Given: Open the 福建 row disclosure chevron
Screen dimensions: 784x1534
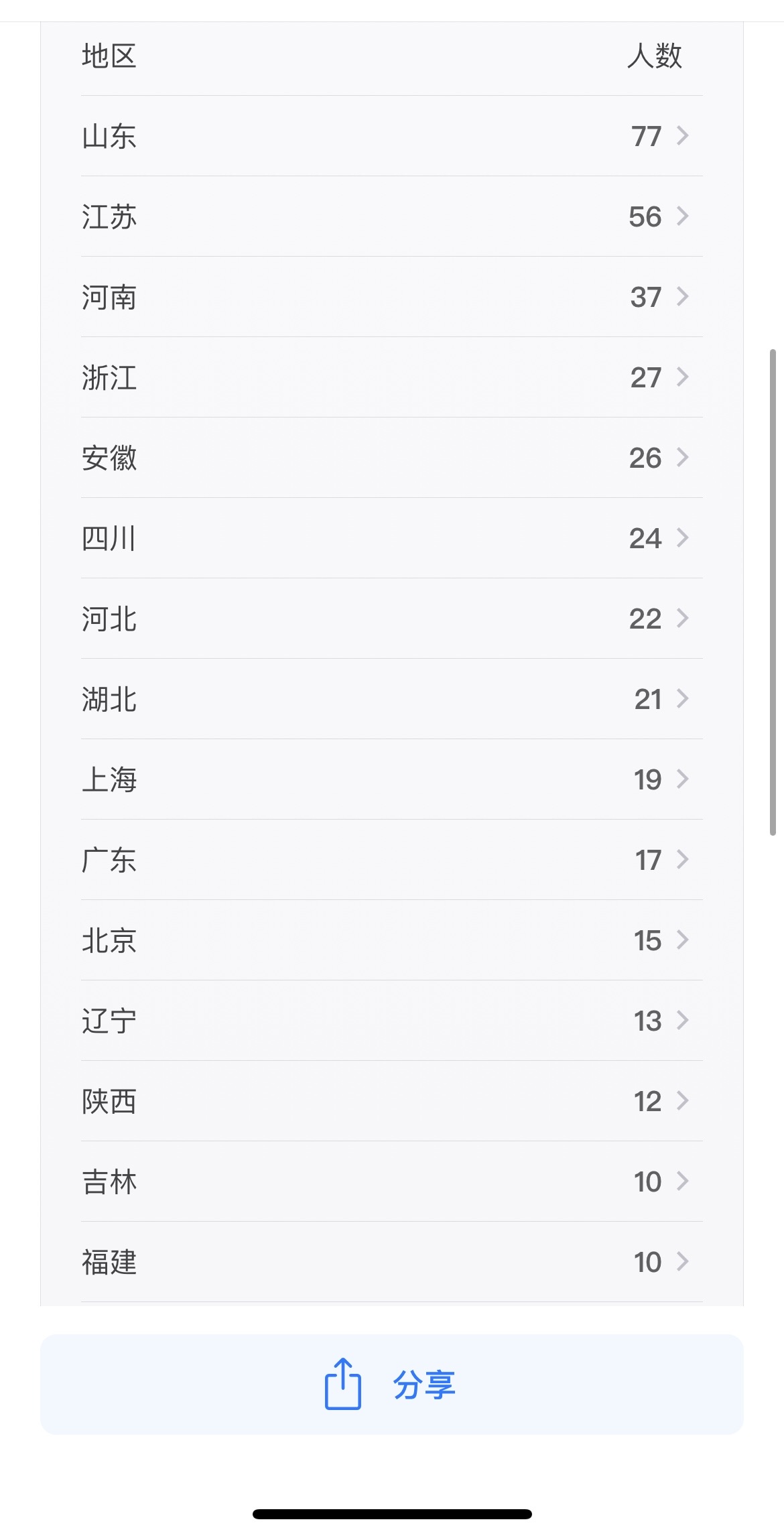Looking at the screenshot, I should click(x=682, y=1262).
